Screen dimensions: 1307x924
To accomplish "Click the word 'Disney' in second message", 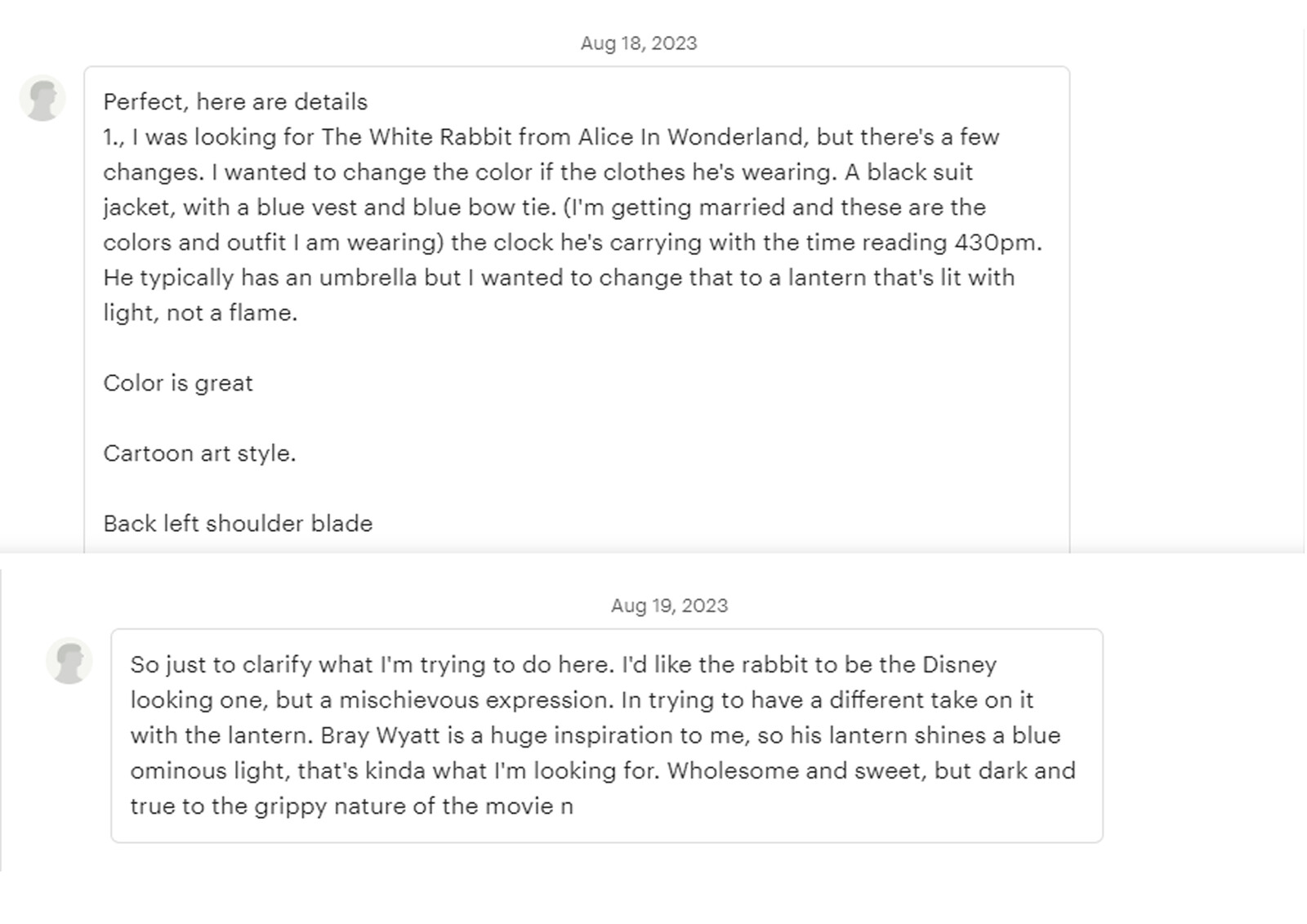I will click(959, 665).
